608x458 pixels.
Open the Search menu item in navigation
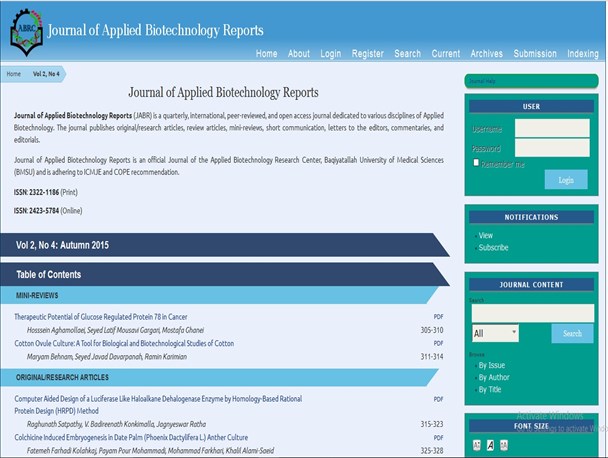[x=408, y=54]
